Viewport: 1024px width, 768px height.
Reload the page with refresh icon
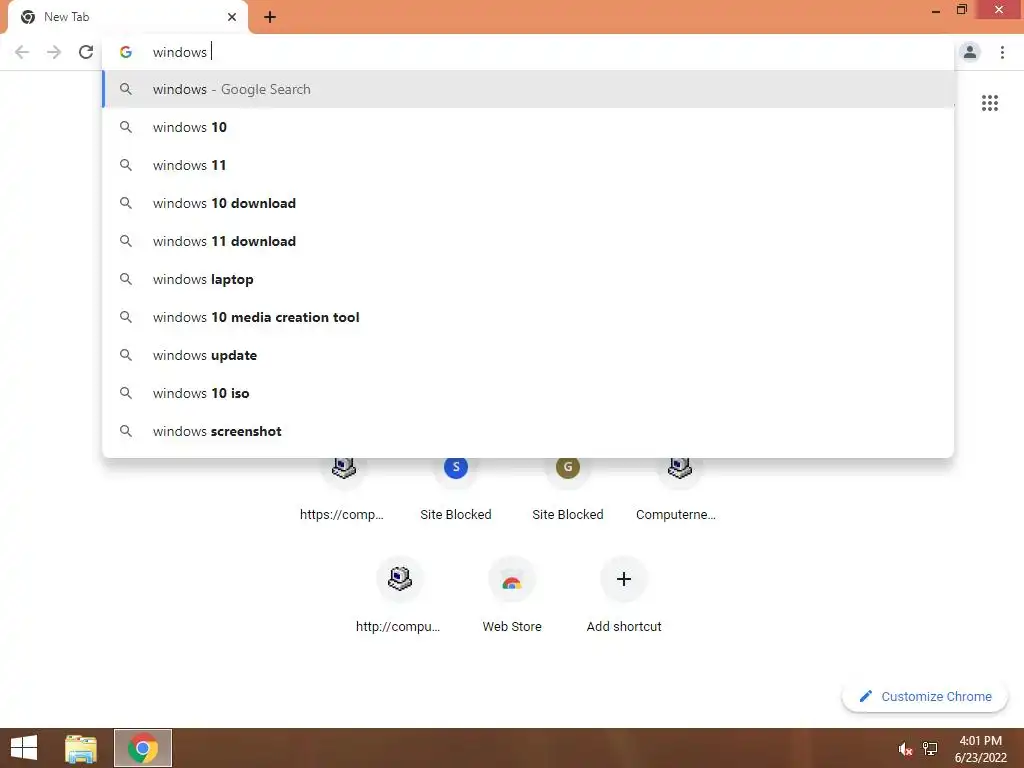point(86,52)
